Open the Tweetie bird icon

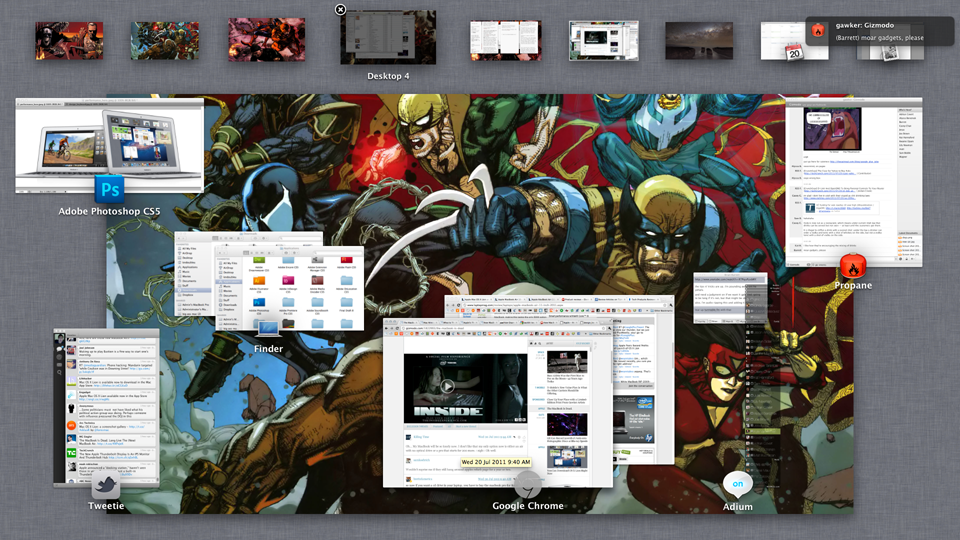click(x=106, y=485)
